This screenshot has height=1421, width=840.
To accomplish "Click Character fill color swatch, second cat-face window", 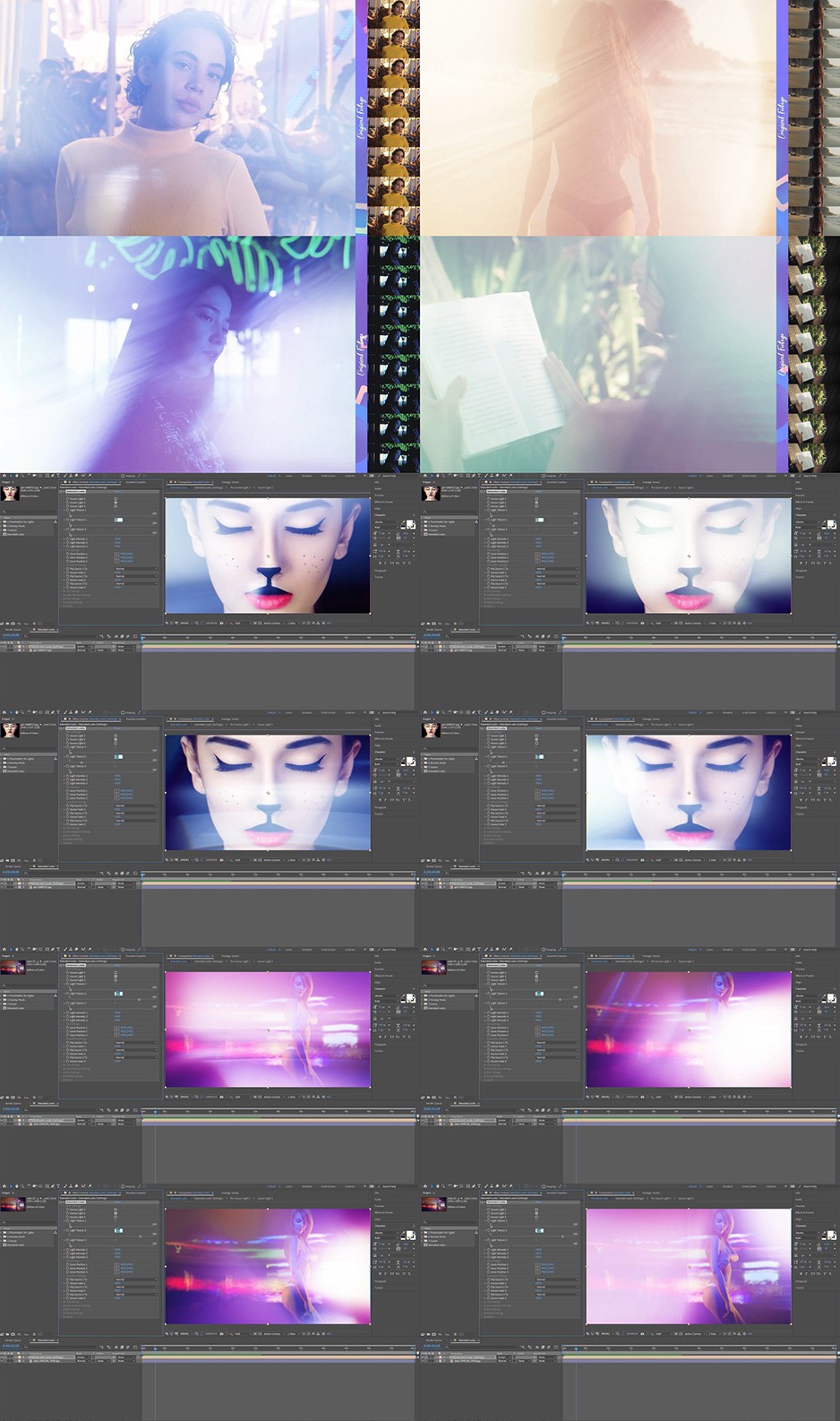I will tap(829, 523).
